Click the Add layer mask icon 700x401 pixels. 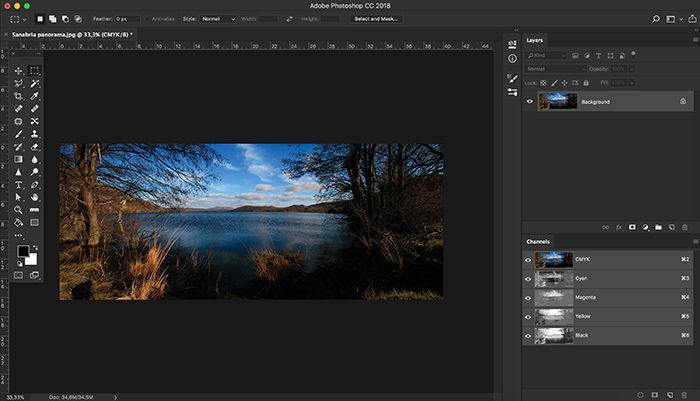pos(632,227)
